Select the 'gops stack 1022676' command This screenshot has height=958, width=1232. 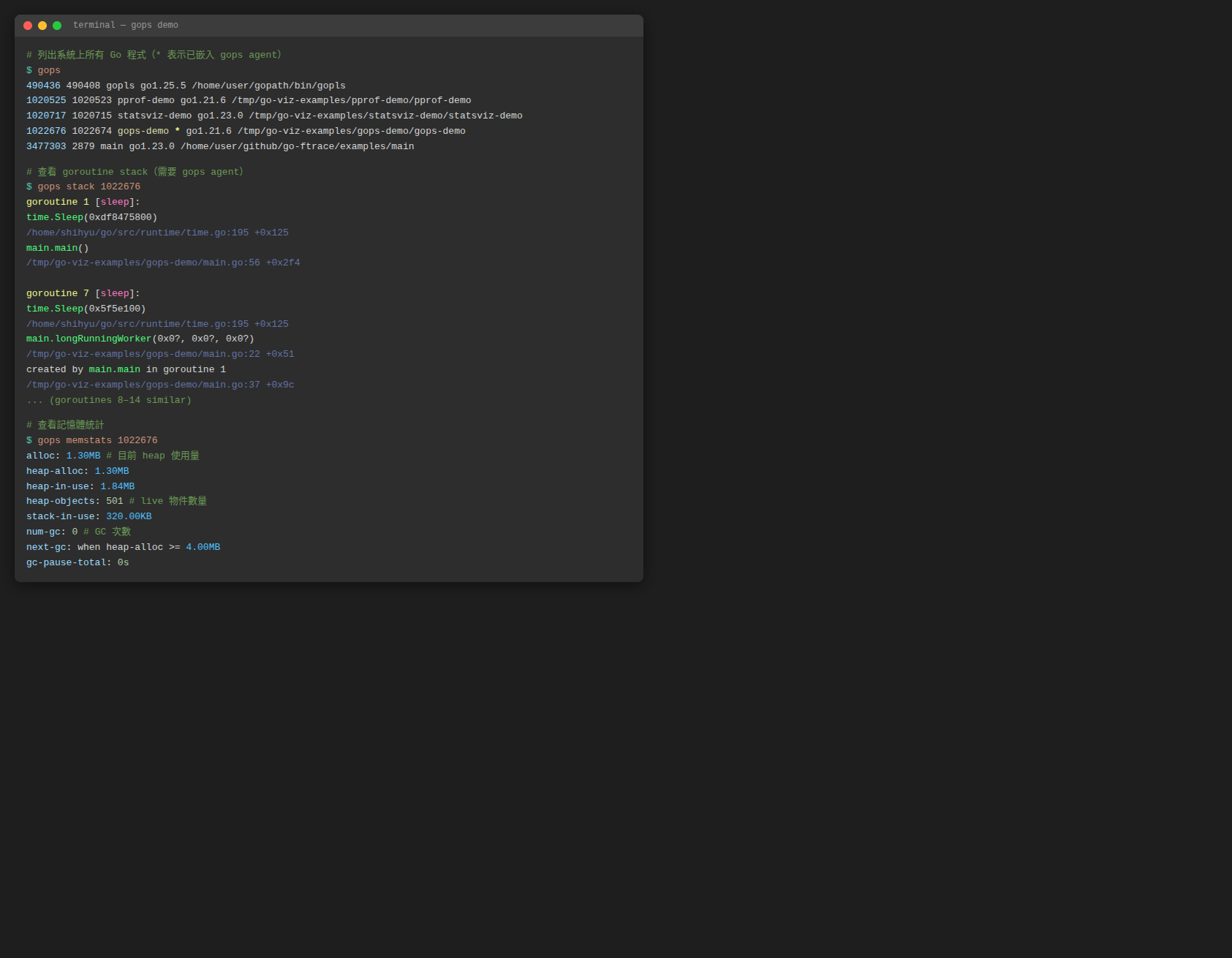88,187
